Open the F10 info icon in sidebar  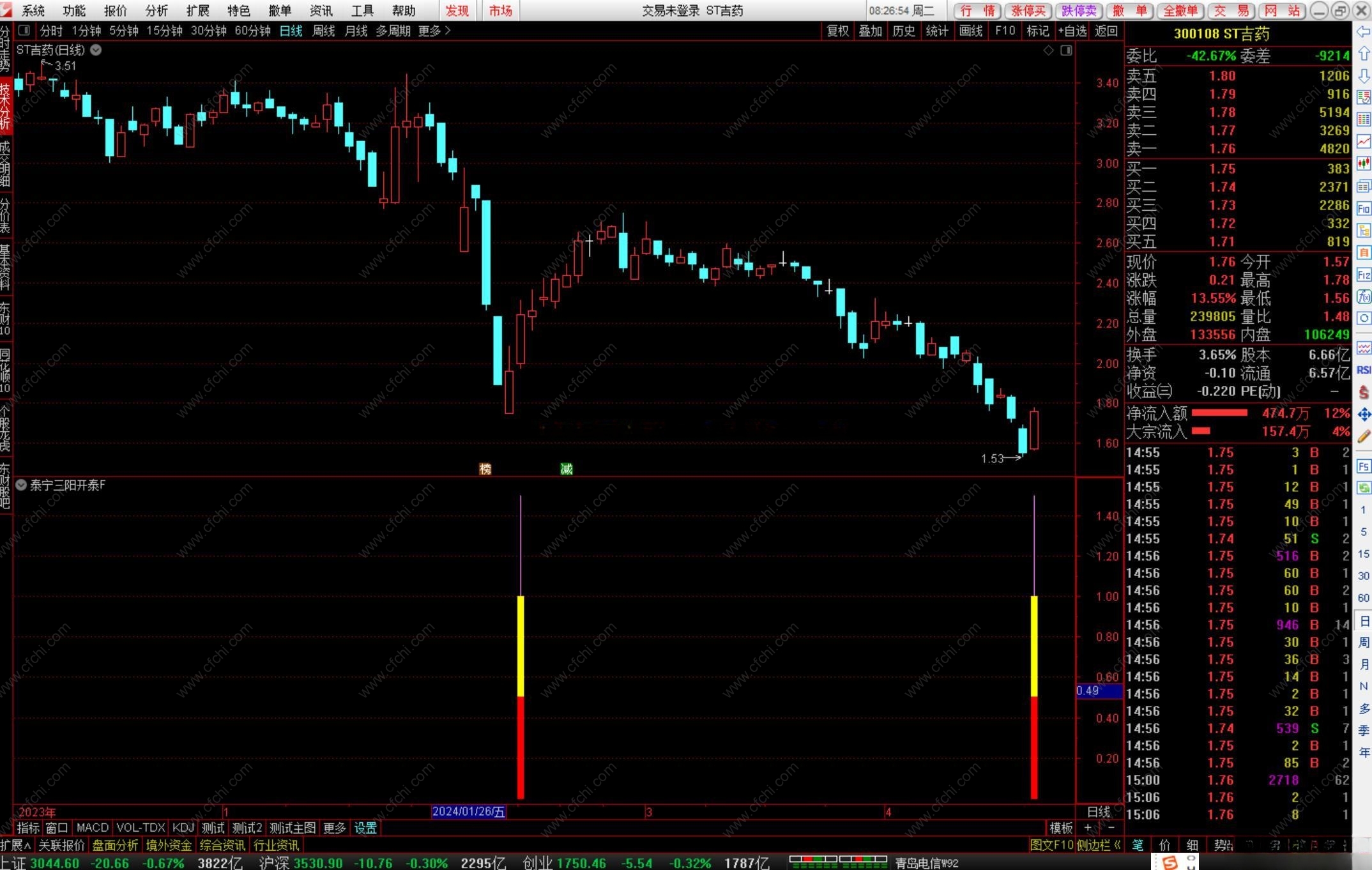[x=1363, y=208]
